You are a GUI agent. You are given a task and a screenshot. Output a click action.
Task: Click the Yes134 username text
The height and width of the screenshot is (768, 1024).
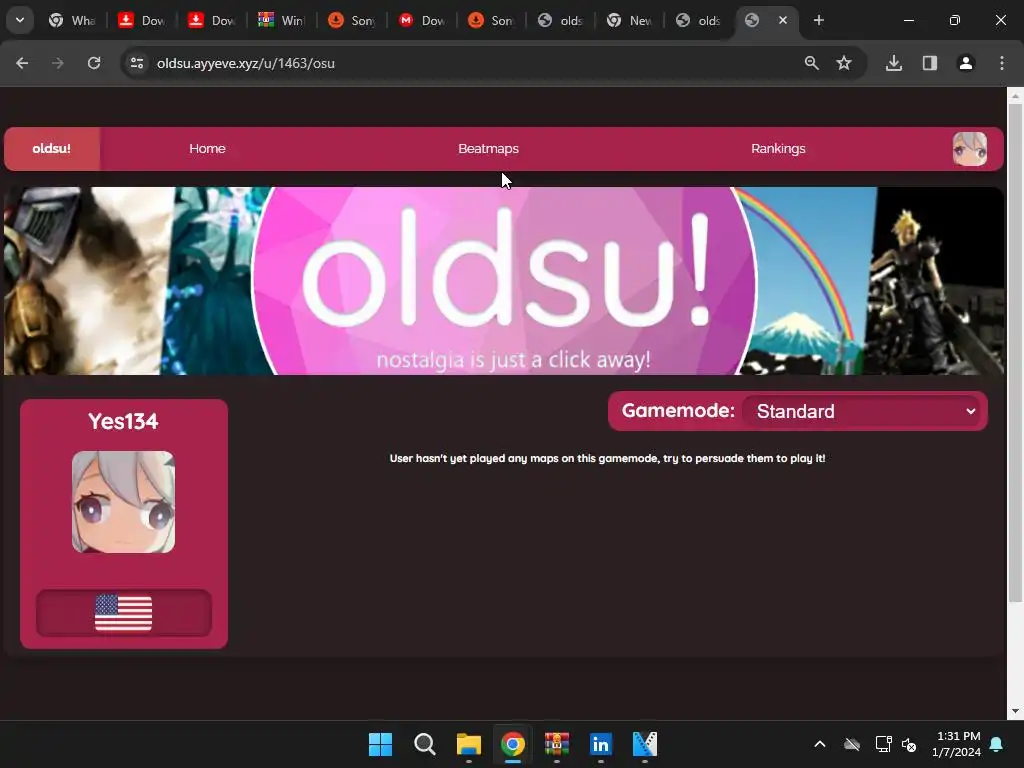(x=123, y=422)
